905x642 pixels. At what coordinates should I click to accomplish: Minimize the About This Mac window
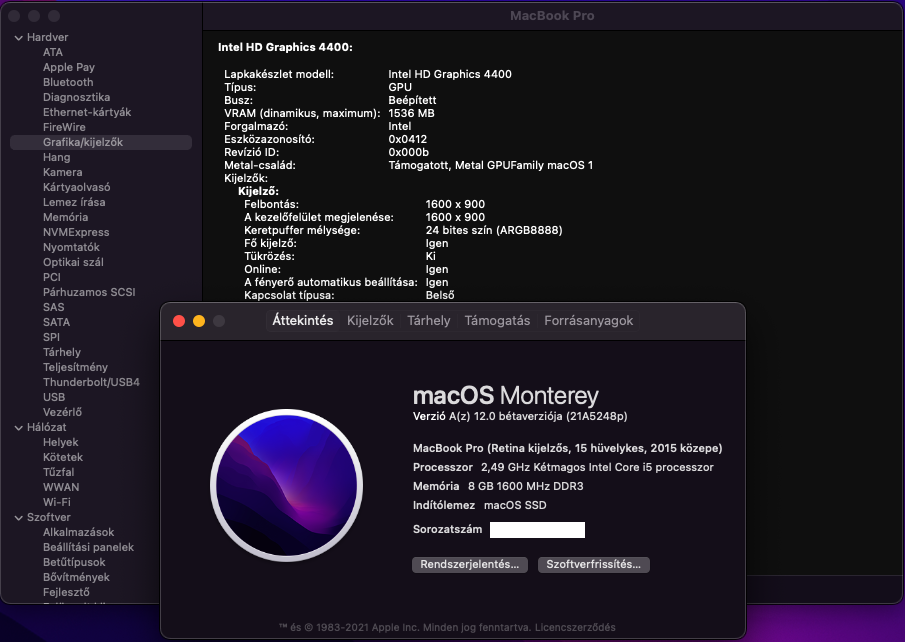tap(199, 321)
